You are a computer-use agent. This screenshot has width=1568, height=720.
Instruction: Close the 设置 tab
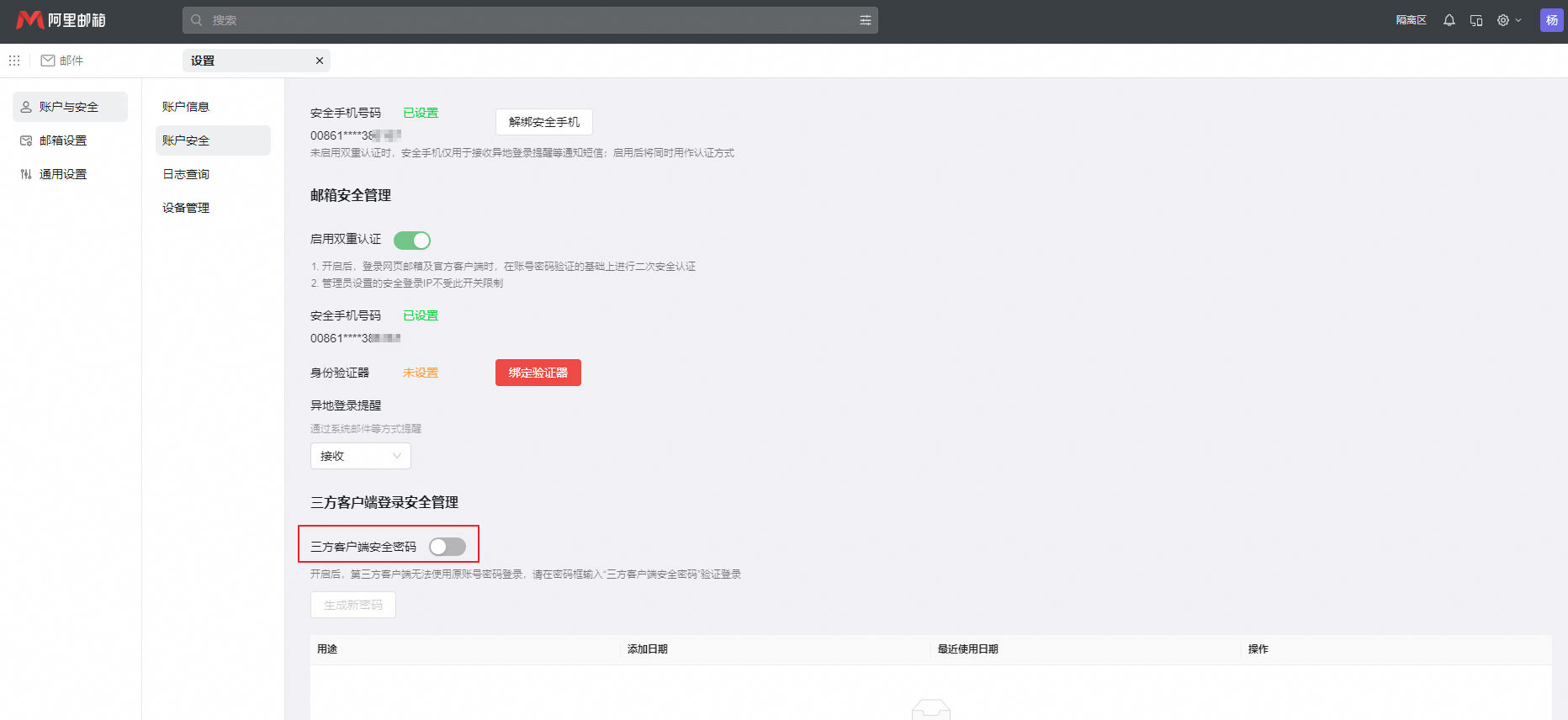click(320, 61)
